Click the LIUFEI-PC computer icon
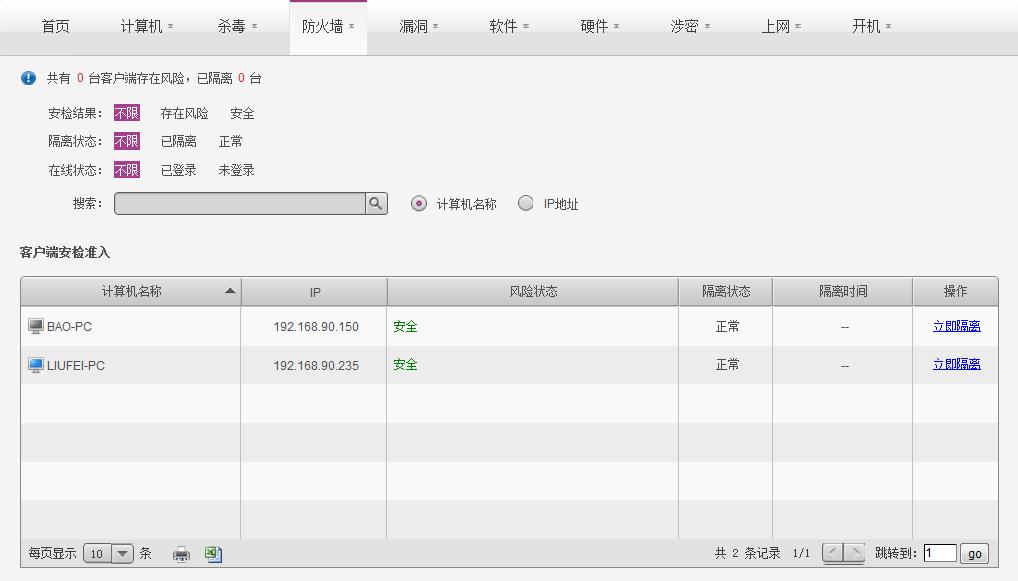The height and width of the screenshot is (581, 1018). point(36,365)
